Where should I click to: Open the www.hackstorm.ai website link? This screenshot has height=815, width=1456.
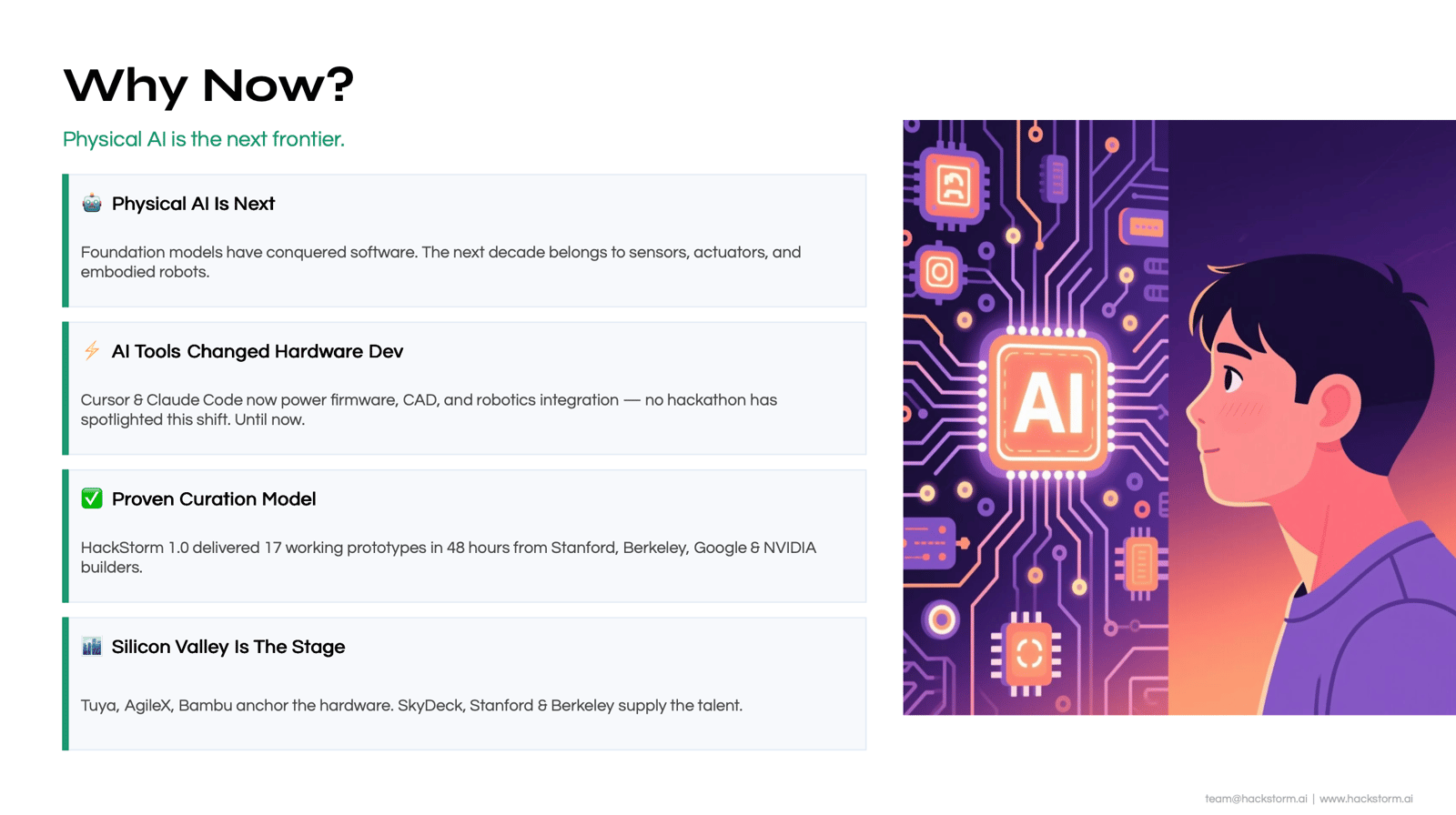point(1366,799)
